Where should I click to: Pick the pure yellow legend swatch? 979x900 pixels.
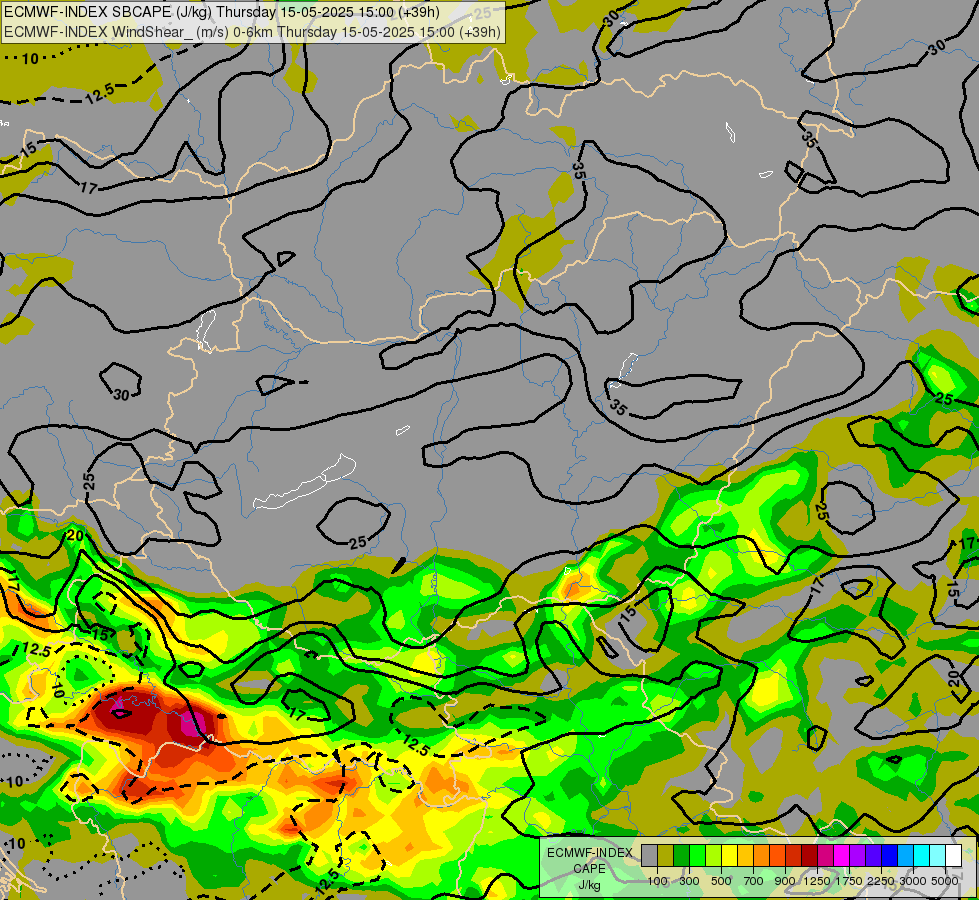point(729,855)
